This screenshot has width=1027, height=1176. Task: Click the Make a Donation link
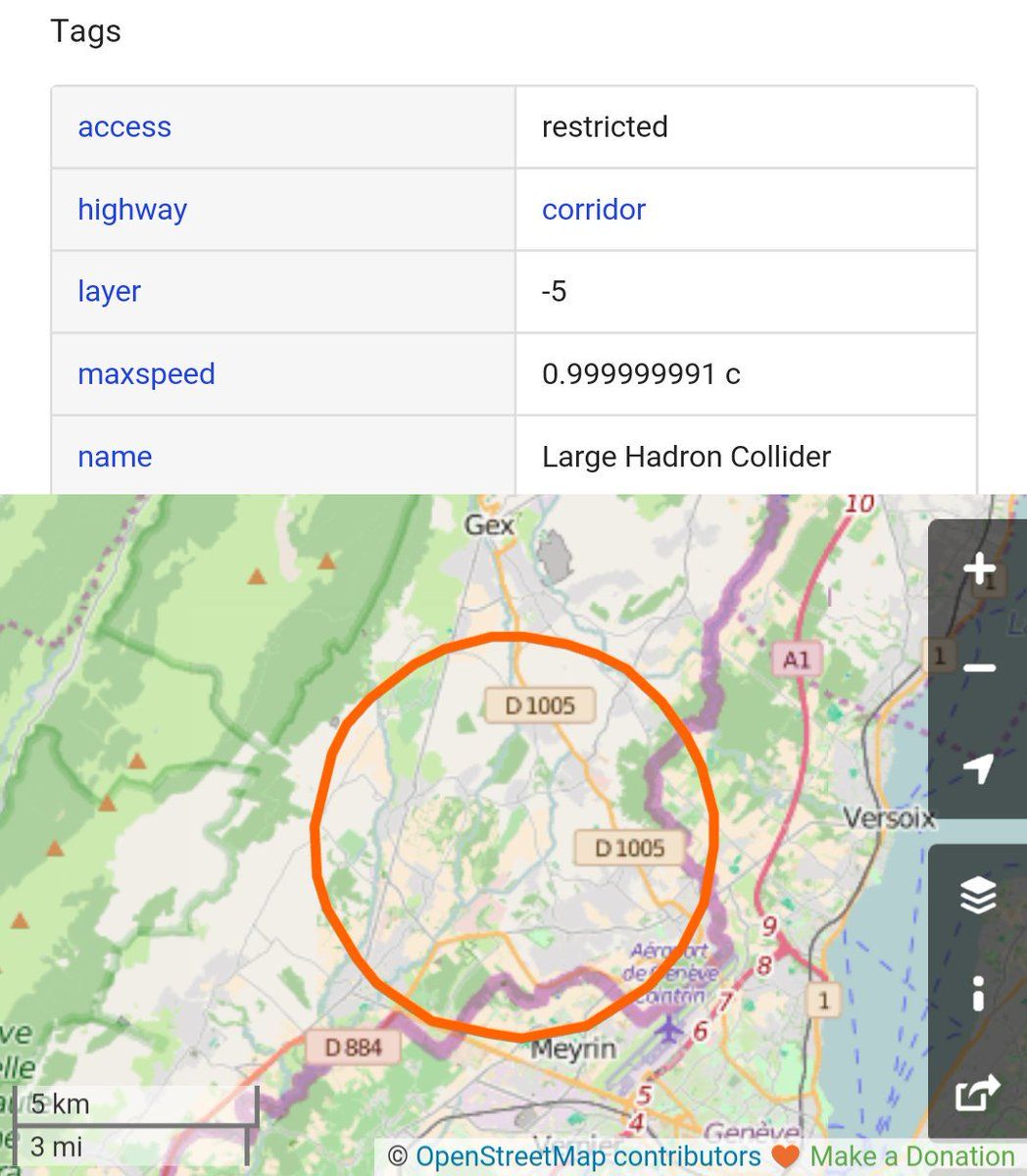[911, 1156]
